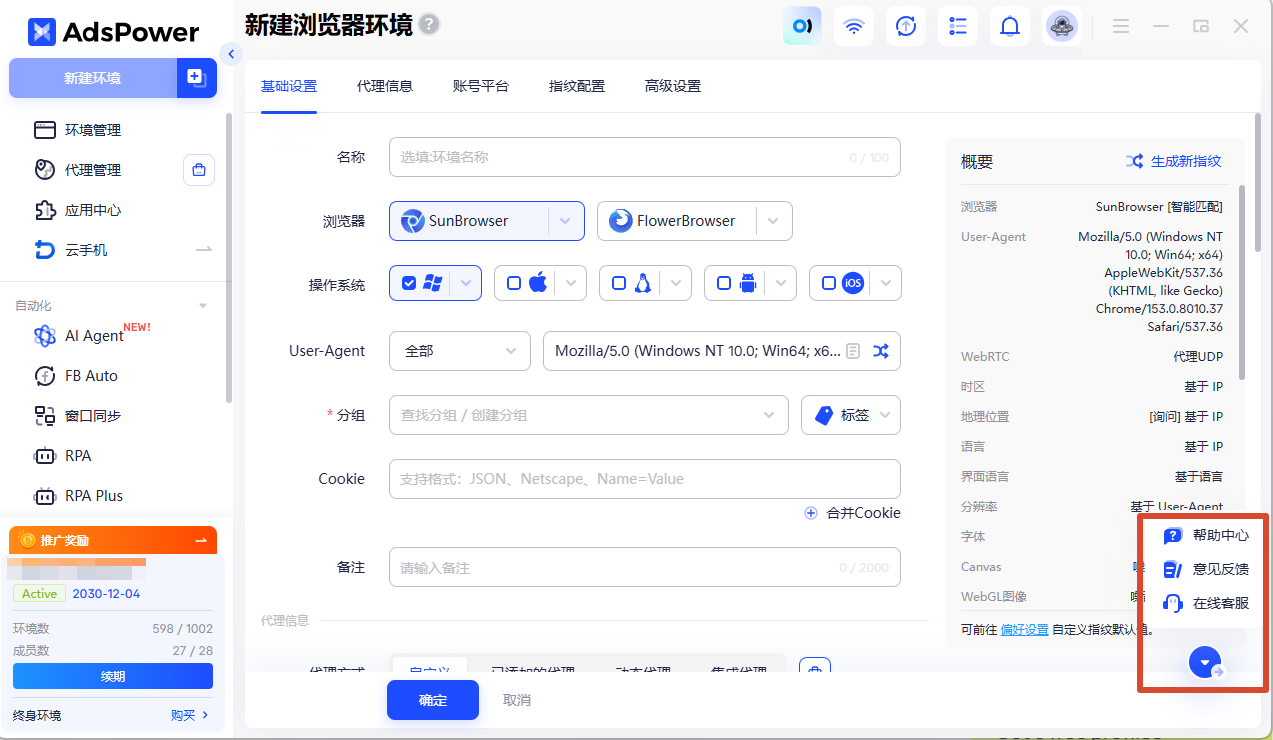Open the user avatar menu
The image size is (1273, 740).
point(1062,26)
